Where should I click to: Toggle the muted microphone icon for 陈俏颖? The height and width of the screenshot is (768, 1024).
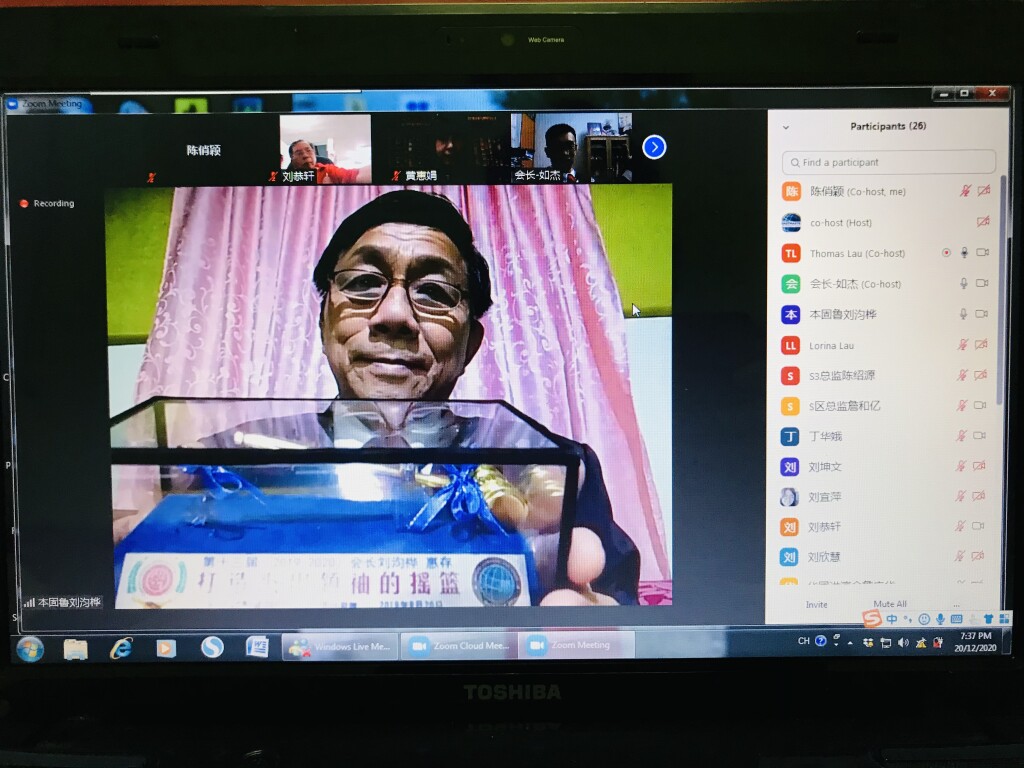click(x=965, y=191)
